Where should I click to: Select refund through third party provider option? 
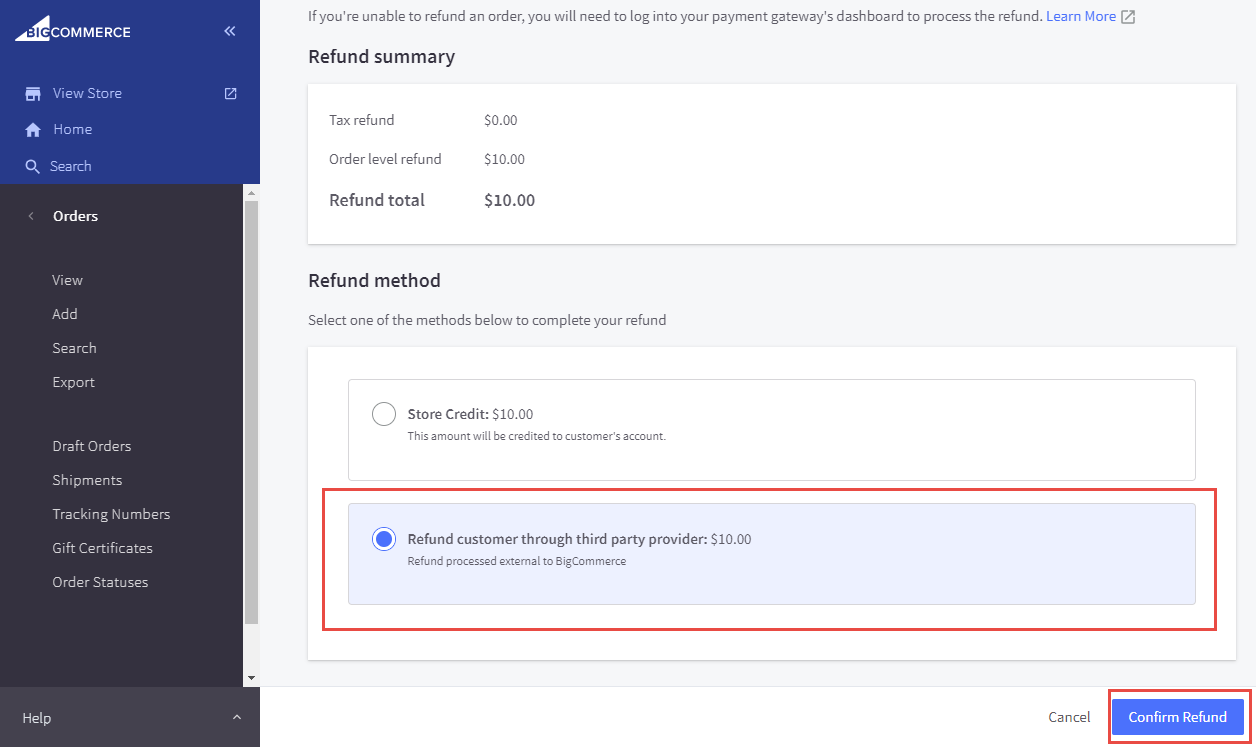tap(384, 540)
